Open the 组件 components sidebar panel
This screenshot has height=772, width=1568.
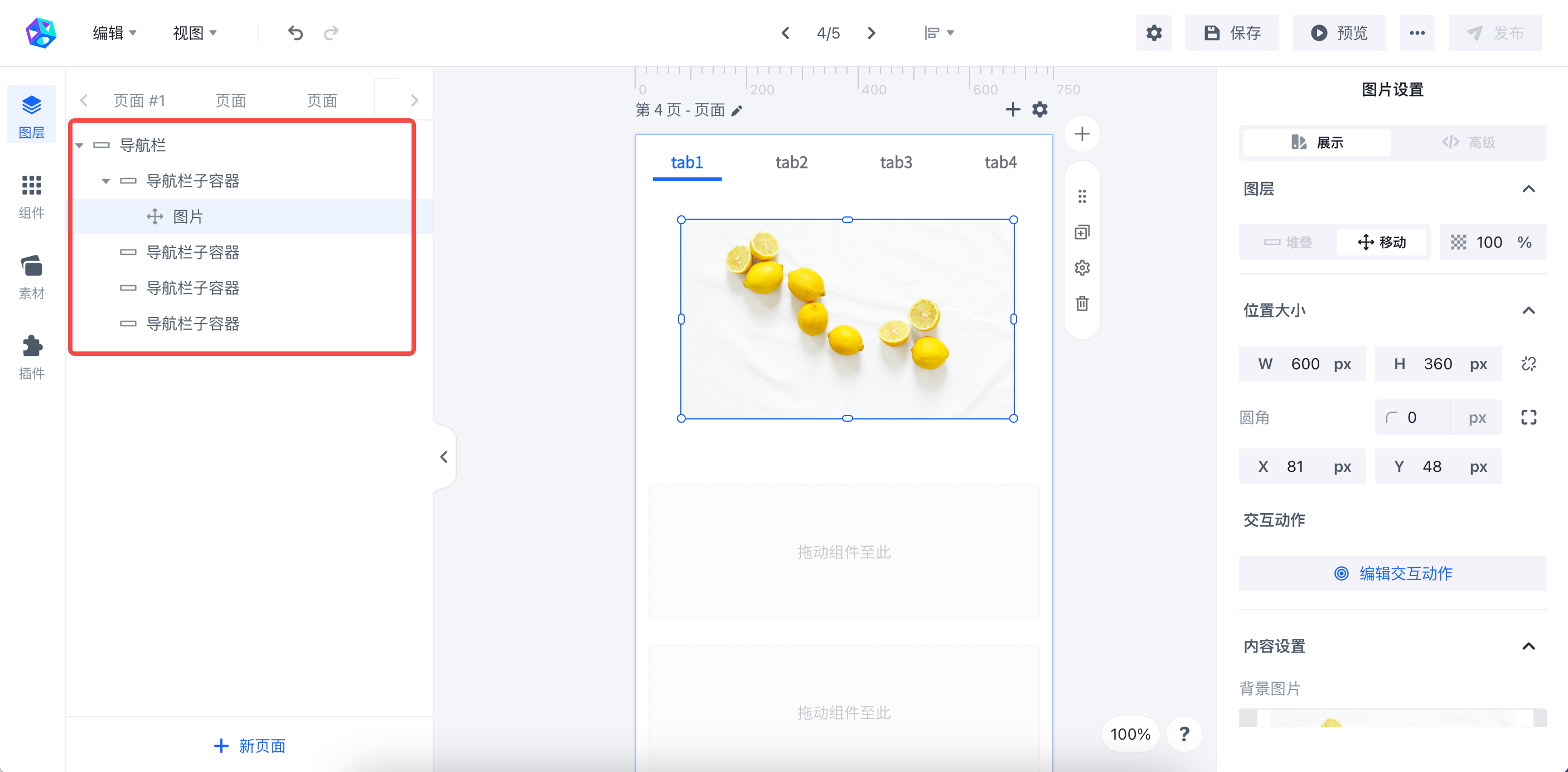click(32, 197)
